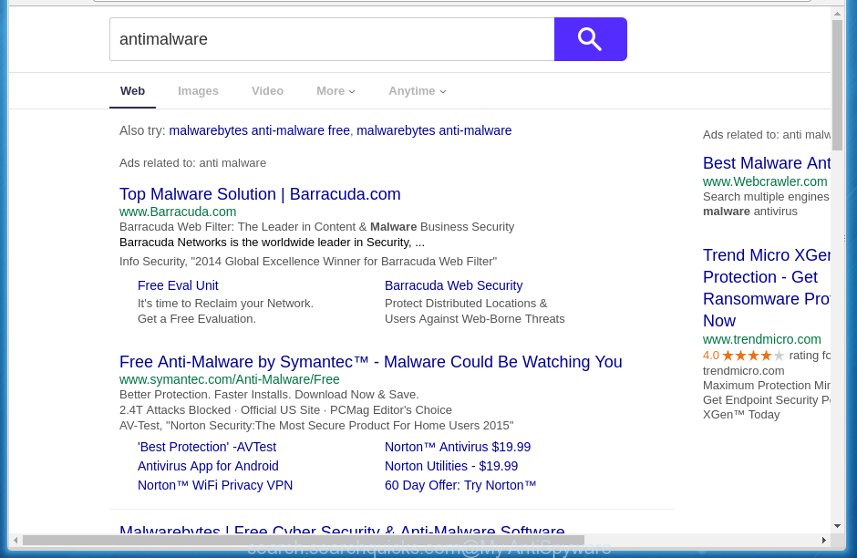The width and height of the screenshot is (857, 558).
Task: Click the horizontal scrollbar right arrow
Action: click(x=824, y=540)
